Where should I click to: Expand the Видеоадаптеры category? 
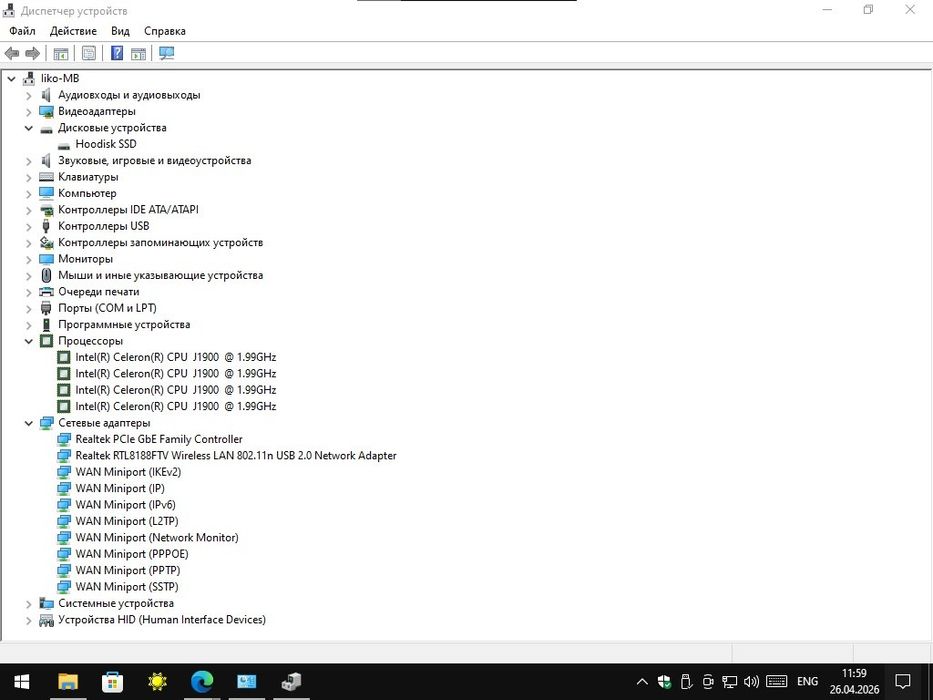coord(29,111)
